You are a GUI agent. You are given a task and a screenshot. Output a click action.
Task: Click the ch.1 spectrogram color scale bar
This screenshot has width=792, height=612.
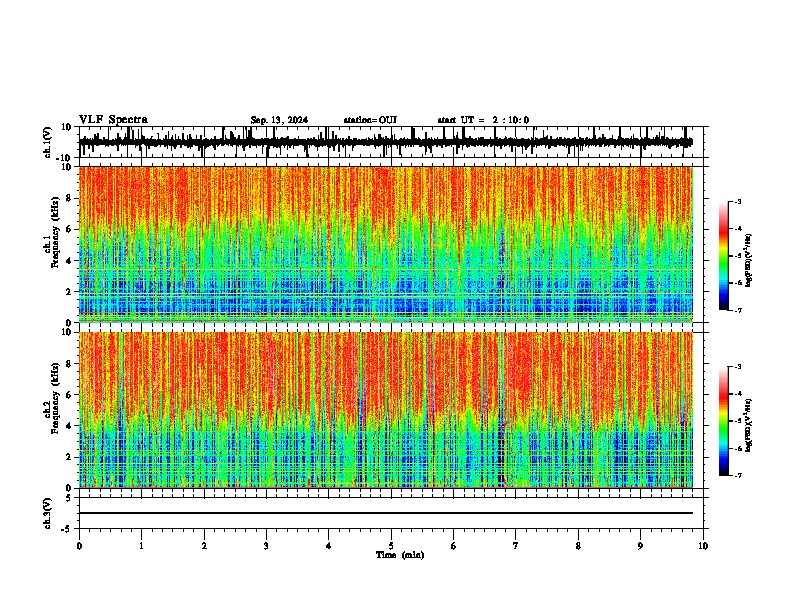724,256
